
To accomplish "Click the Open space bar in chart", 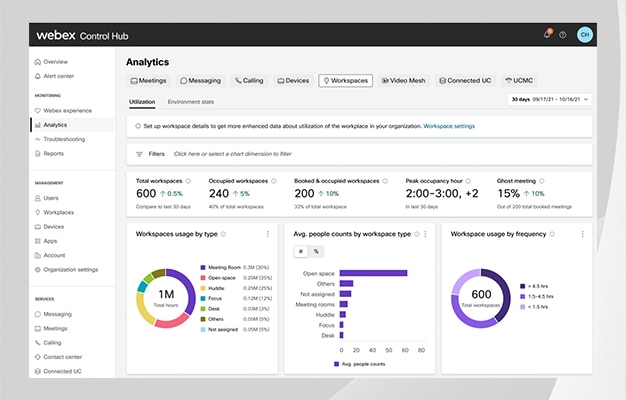I will pyautogui.click(x=373, y=273).
